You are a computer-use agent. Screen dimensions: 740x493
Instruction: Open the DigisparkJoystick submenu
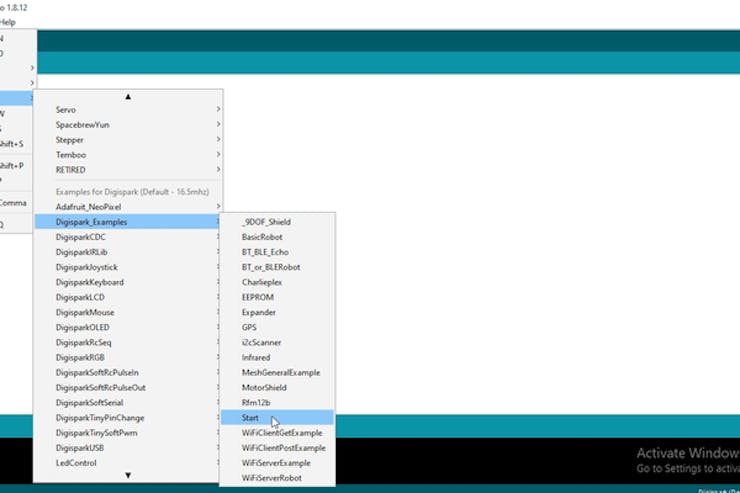pos(128,267)
